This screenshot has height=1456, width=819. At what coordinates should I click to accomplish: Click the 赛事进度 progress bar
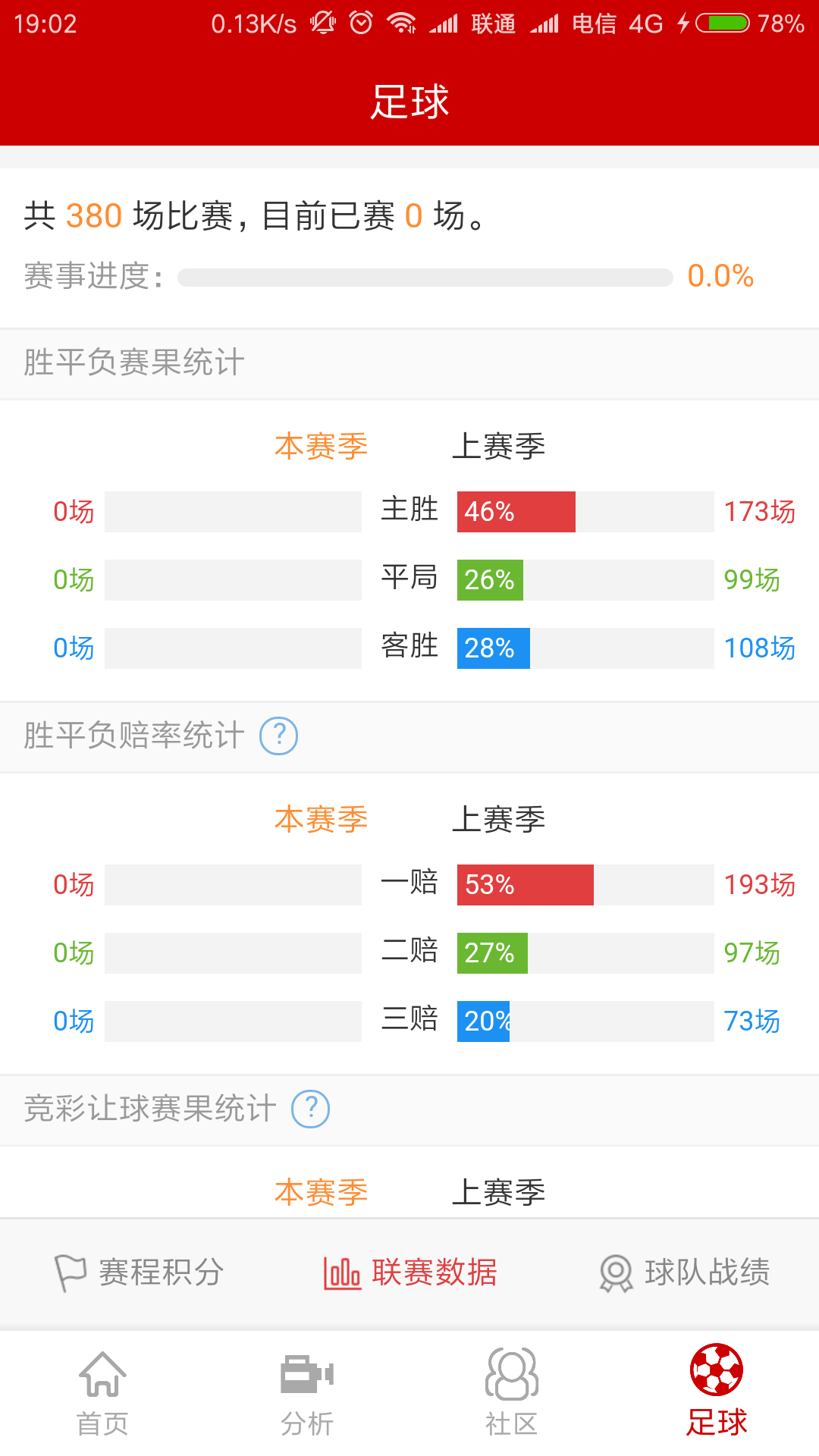(x=425, y=278)
